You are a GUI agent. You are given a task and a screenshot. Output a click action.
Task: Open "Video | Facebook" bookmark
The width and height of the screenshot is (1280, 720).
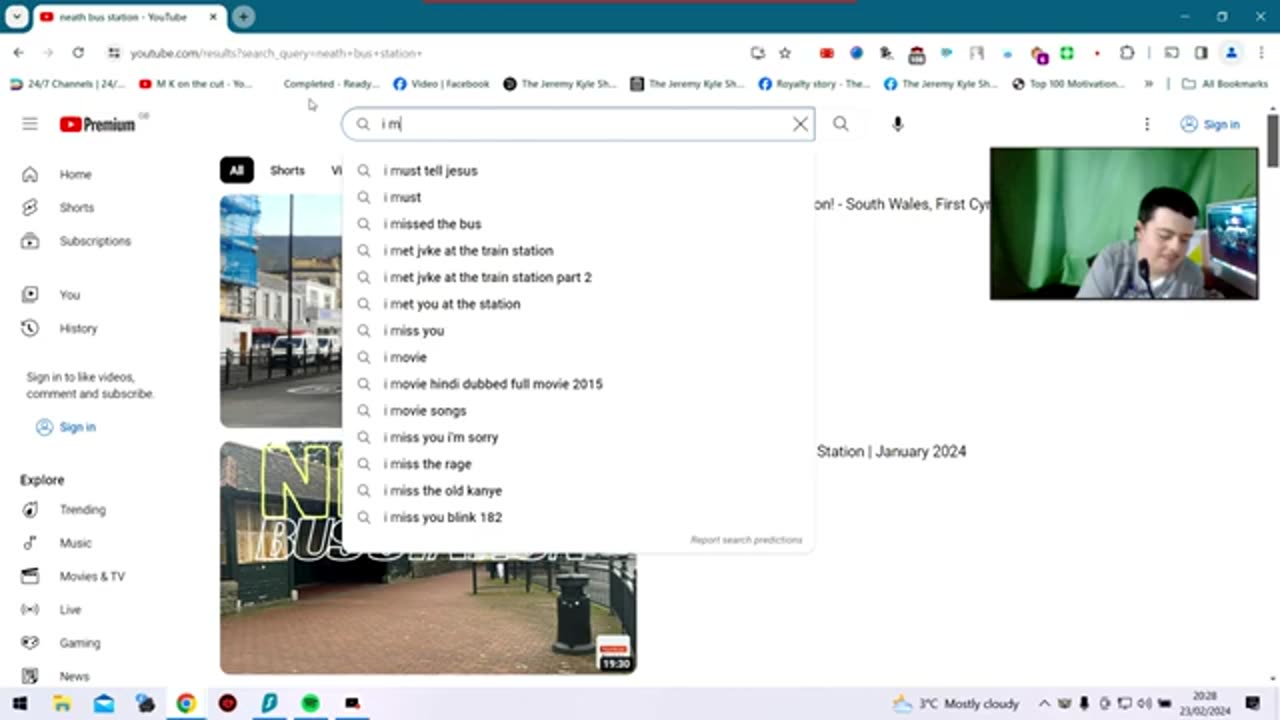tap(442, 84)
